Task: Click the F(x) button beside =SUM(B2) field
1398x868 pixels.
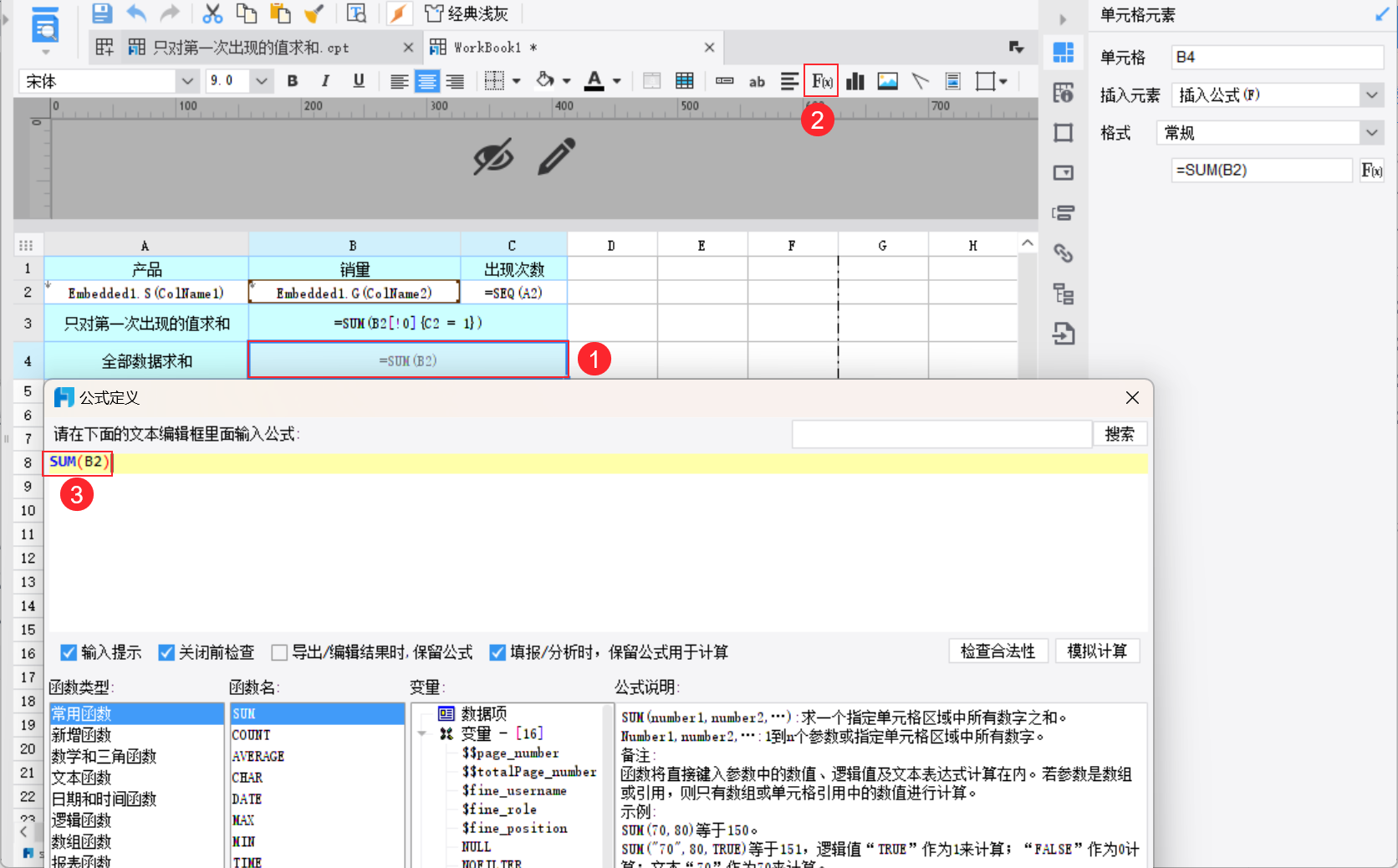Action: pos(1371,171)
